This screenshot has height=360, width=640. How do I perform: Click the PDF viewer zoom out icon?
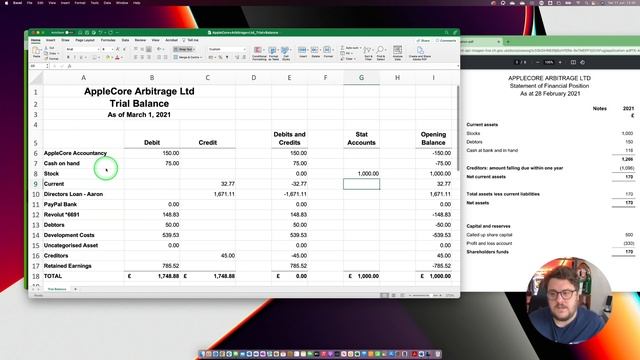(x=538, y=62)
